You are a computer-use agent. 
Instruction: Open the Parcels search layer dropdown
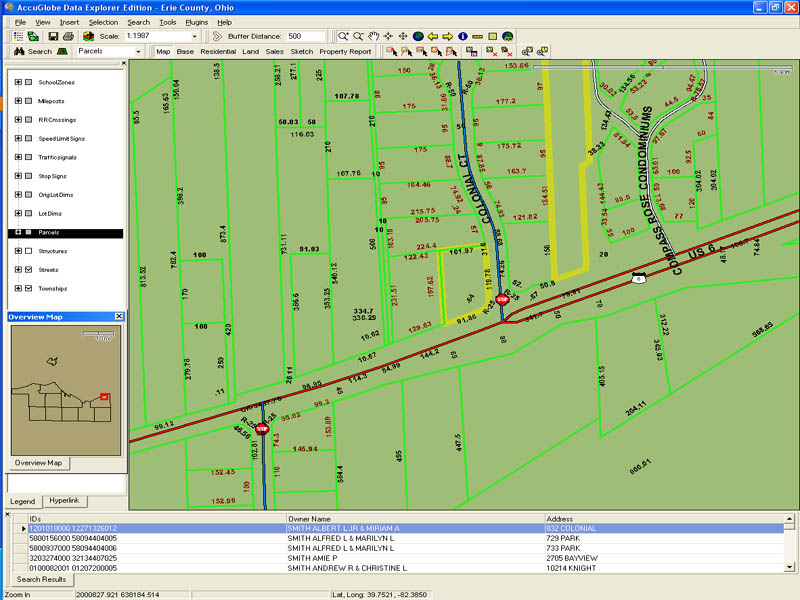coord(138,52)
